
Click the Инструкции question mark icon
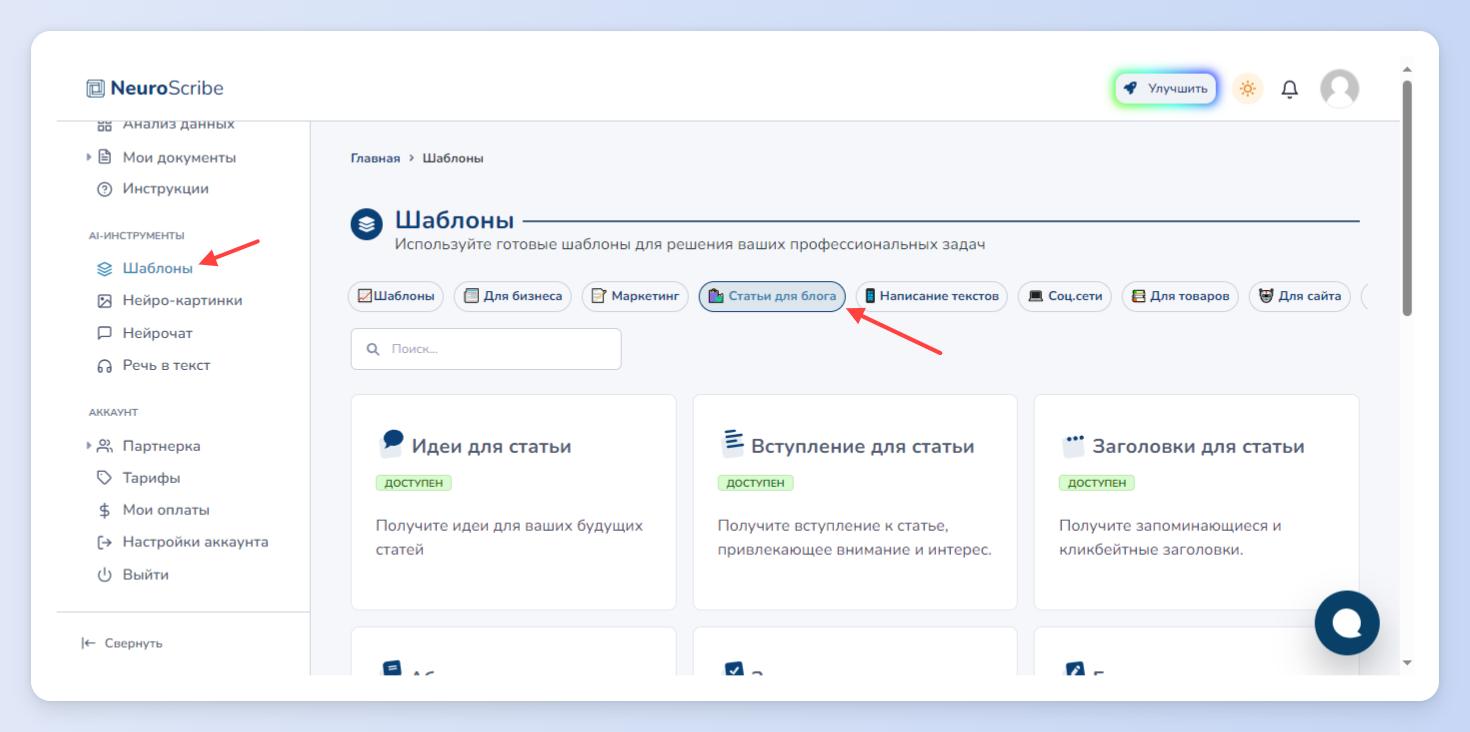[x=104, y=189]
